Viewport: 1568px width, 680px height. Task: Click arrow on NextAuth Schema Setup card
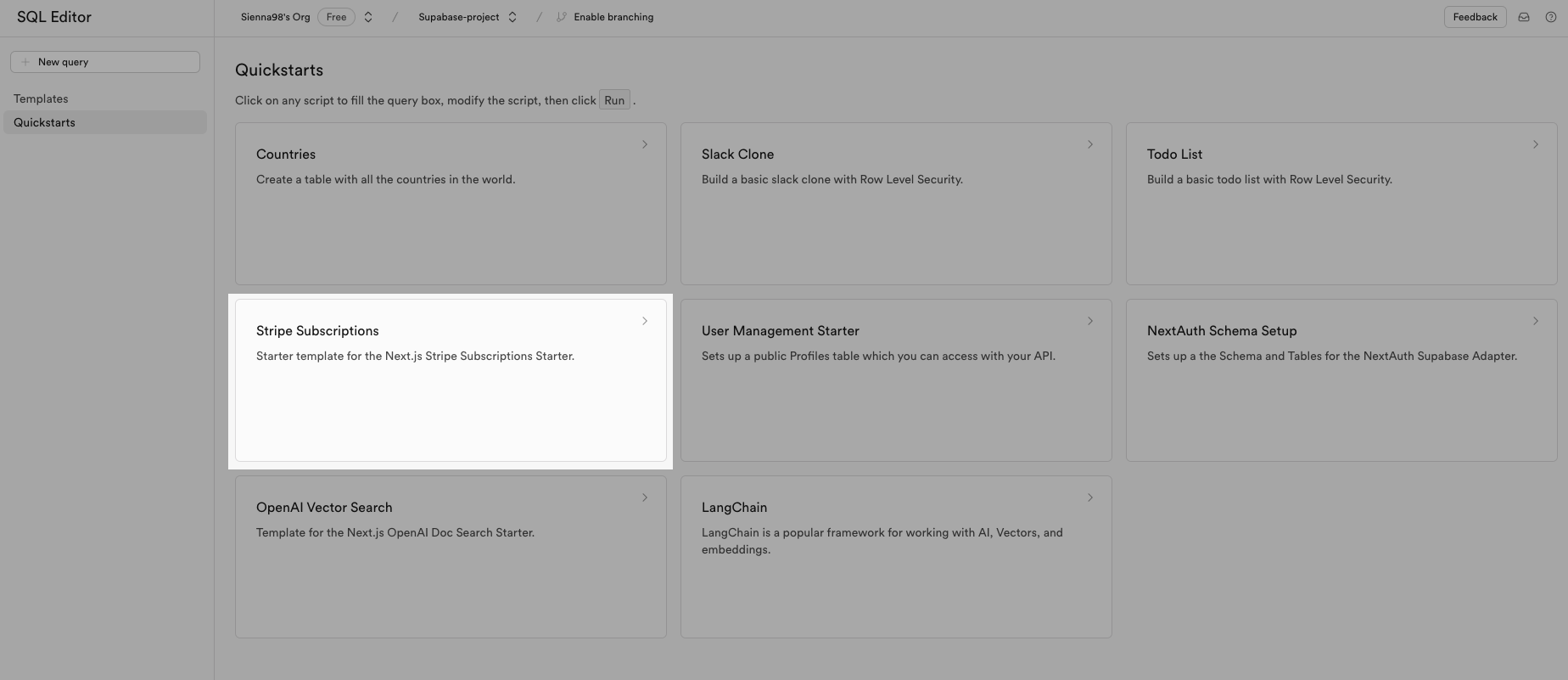point(1536,321)
